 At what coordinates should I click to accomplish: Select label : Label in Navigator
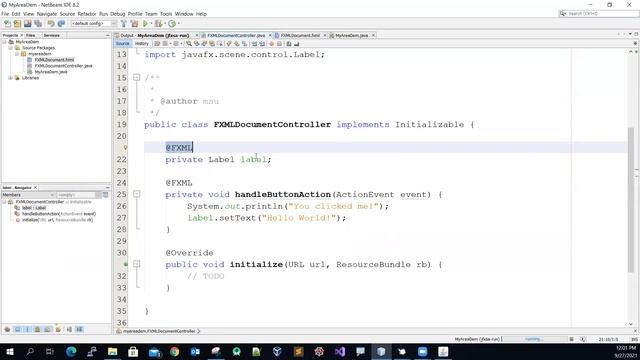coord(33,208)
